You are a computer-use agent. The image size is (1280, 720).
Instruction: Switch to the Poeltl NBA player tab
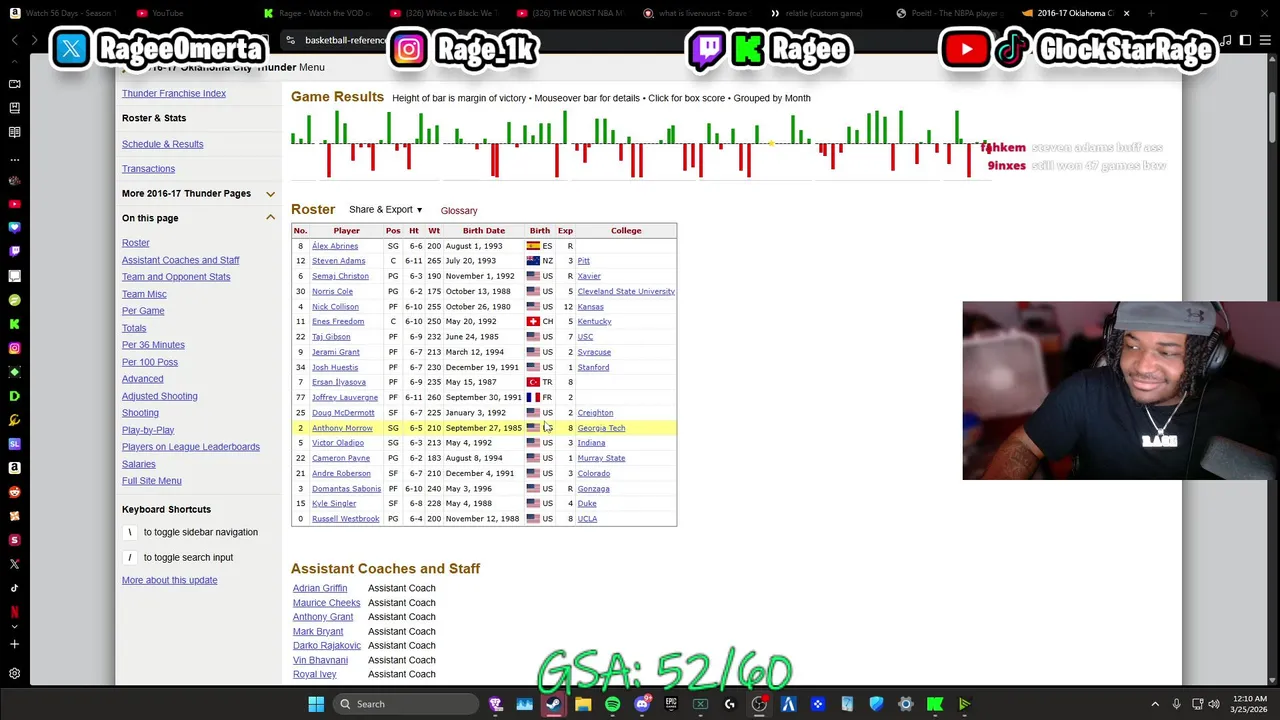tap(952, 13)
